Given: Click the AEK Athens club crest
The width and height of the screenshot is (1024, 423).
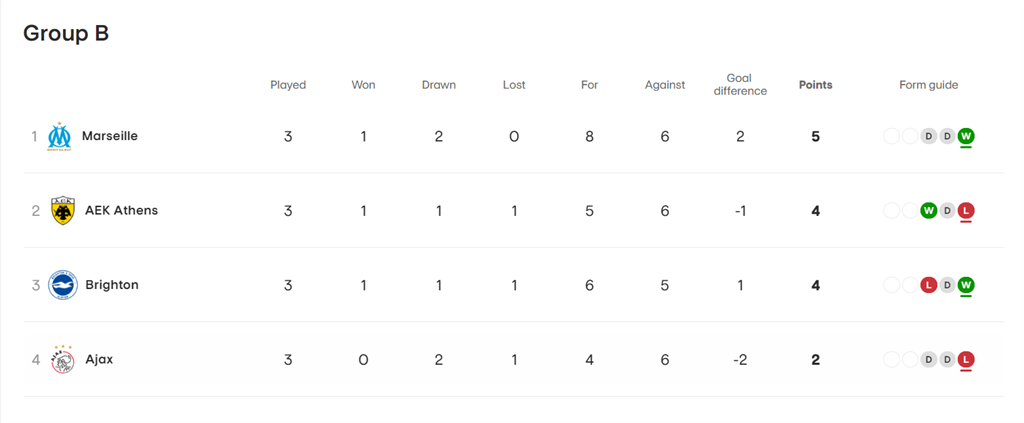Looking at the screenshot, I should click(x=63, y=211).
